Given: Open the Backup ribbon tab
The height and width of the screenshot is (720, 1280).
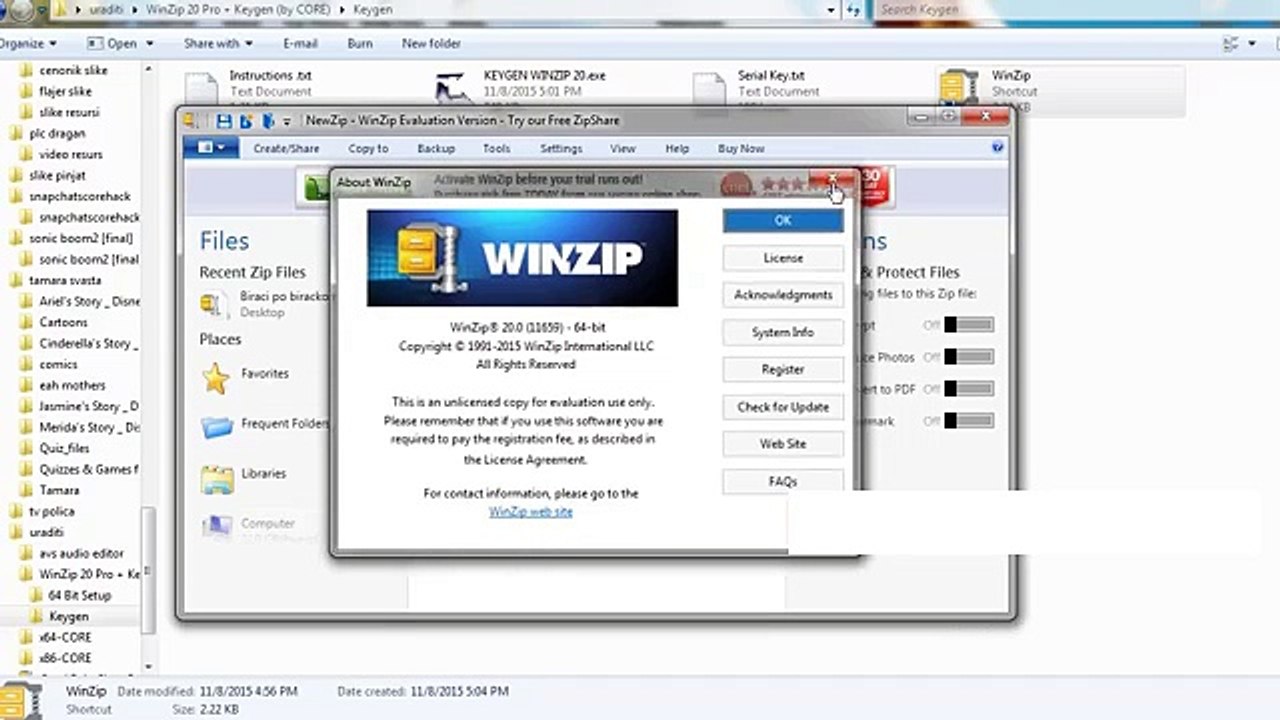Looking at the screenshot, I should click(x=436, y=148).
